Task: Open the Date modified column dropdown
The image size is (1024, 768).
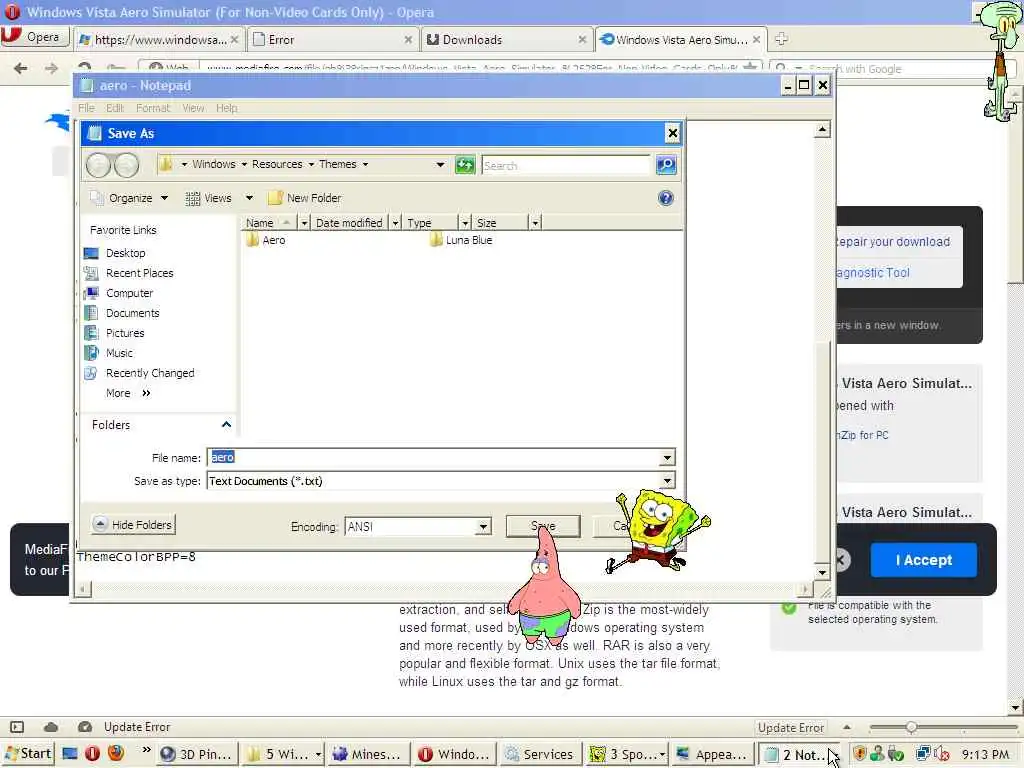Action: tap(395, 223)
